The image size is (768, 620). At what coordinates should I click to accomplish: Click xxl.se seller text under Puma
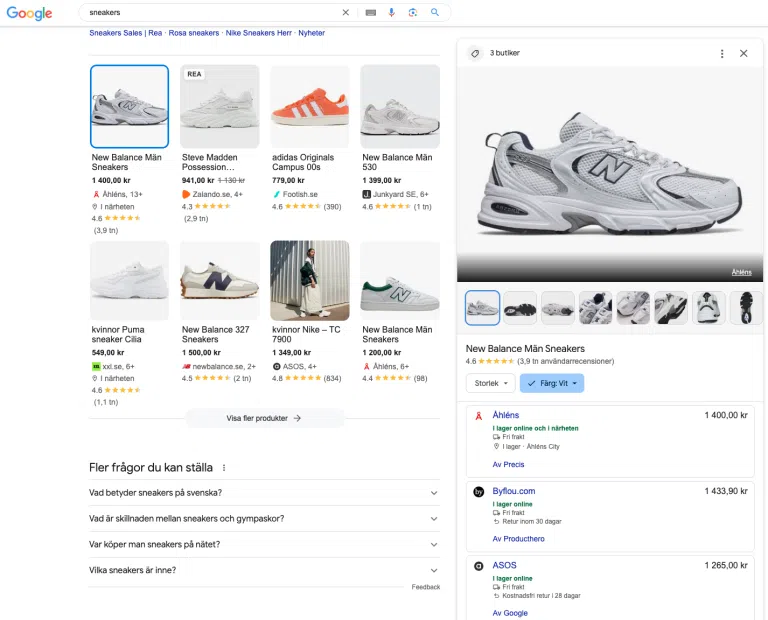118,366
